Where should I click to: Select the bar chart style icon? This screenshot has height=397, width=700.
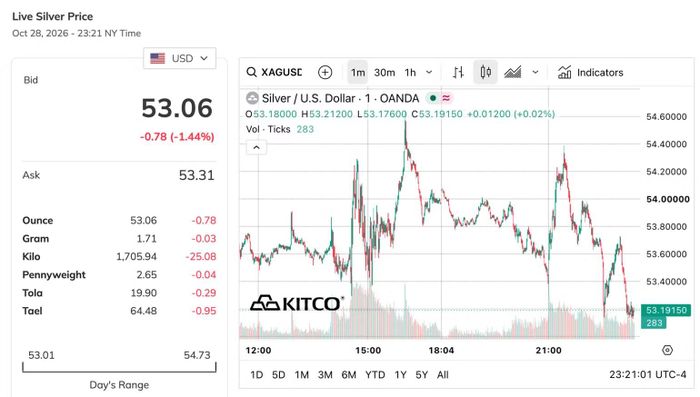tap(458, 72)
